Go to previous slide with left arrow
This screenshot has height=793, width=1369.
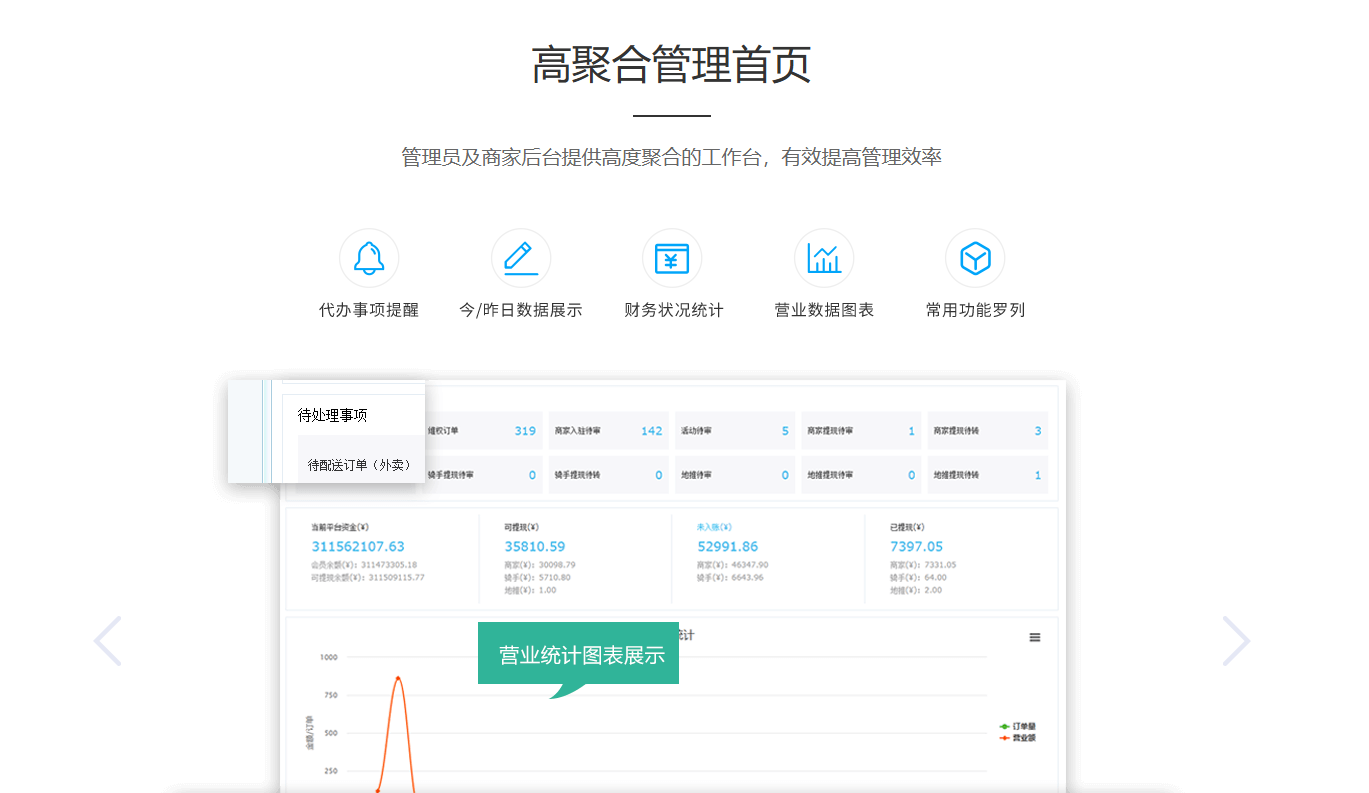click(x=108, y=641)
